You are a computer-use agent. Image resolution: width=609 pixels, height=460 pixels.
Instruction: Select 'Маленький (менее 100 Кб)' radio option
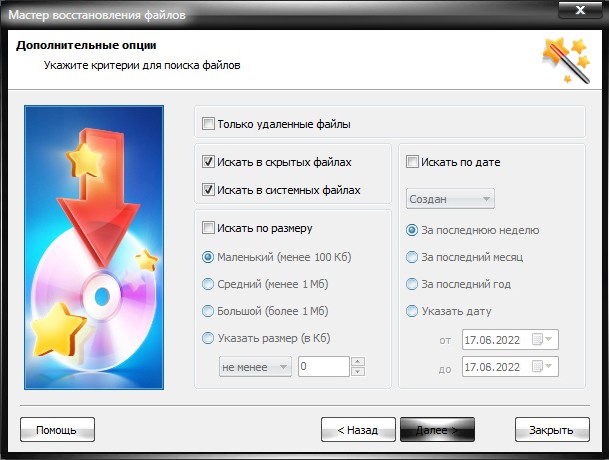pyautogui.click(x=208, y=257)
